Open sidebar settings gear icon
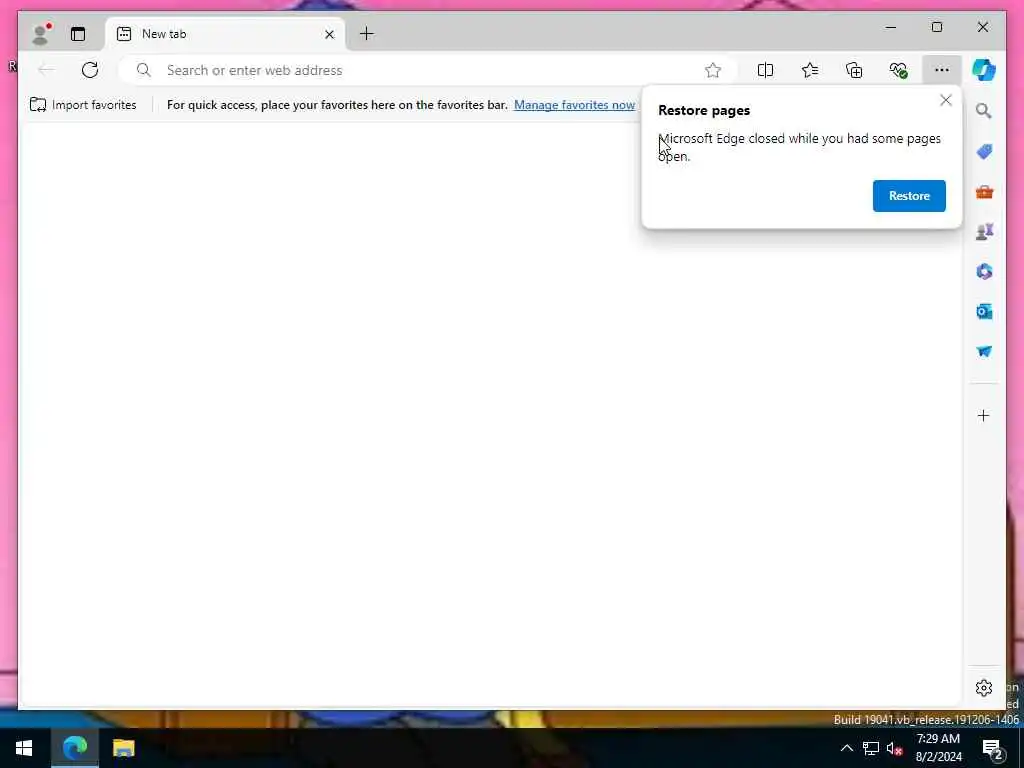1024x768 pixels. [984, 688]
